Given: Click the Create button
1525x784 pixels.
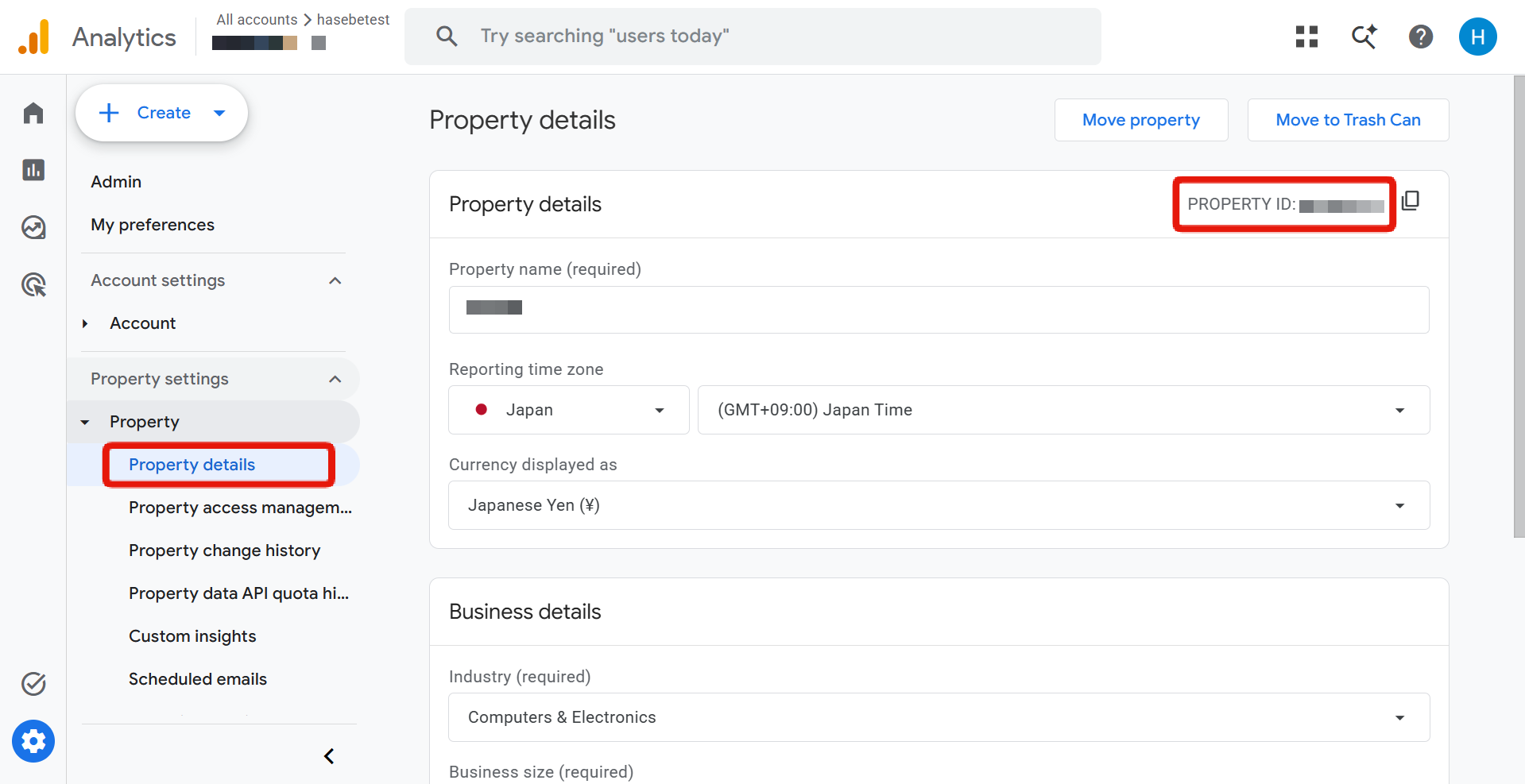Looking at the screenshot, I should [161, 113].
